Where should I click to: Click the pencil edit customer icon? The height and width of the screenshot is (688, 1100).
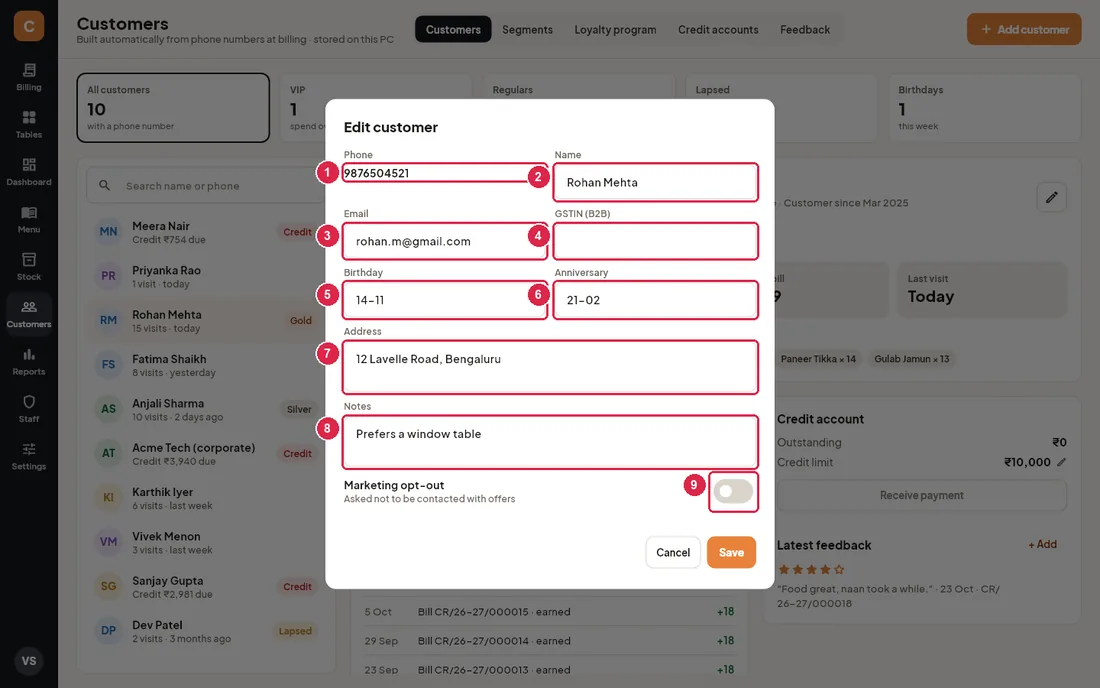[x=1051, y=197]
